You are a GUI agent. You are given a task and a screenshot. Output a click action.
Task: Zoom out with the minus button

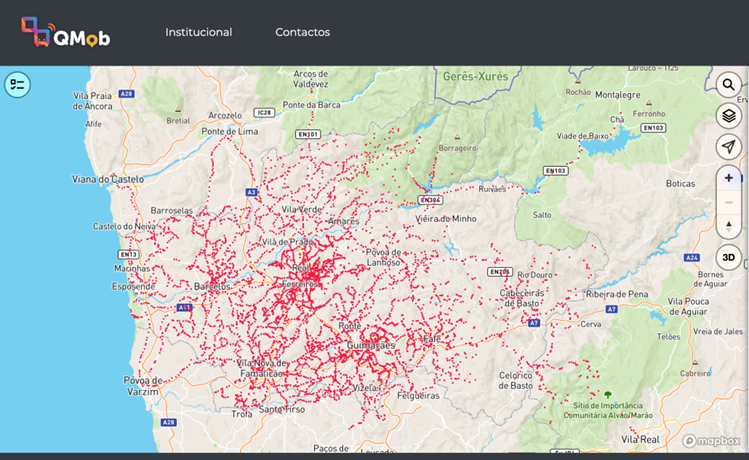pos(728,203)
